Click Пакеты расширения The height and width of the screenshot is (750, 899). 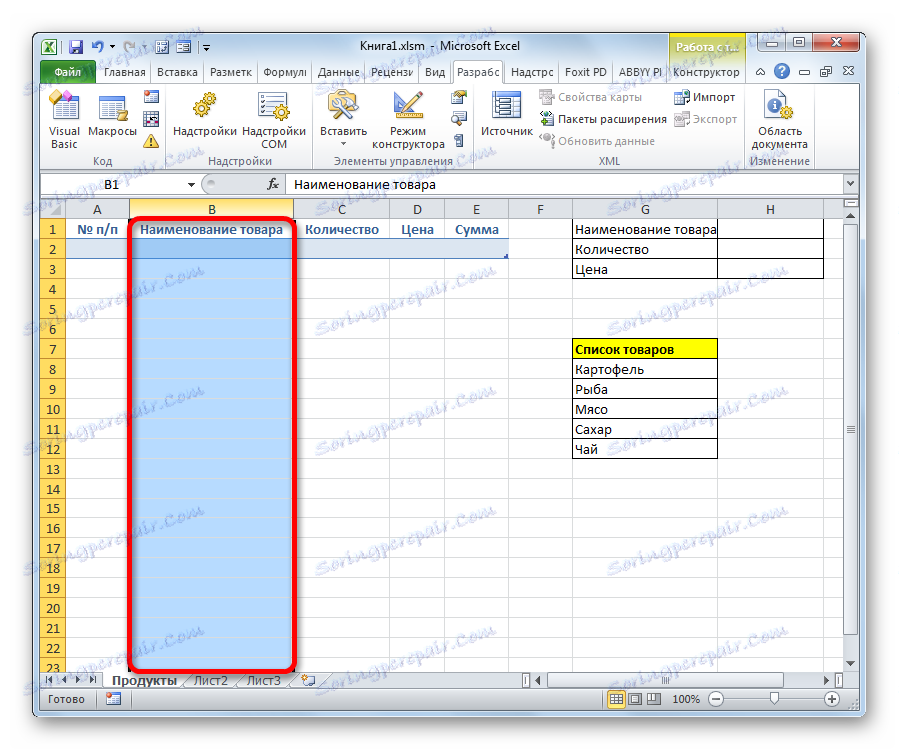coord(603,119)
